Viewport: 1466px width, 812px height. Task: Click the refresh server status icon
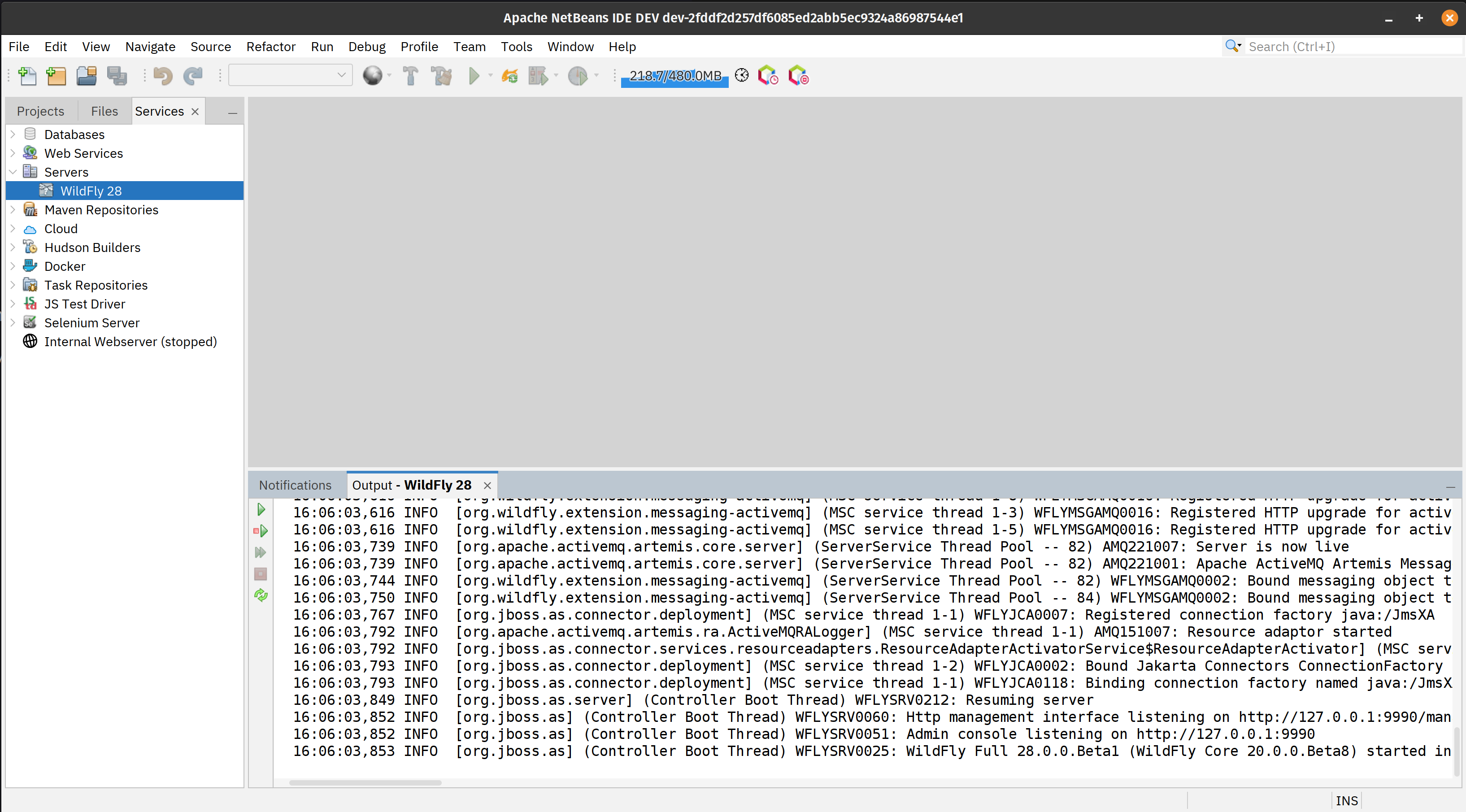(x=261, y=595)
